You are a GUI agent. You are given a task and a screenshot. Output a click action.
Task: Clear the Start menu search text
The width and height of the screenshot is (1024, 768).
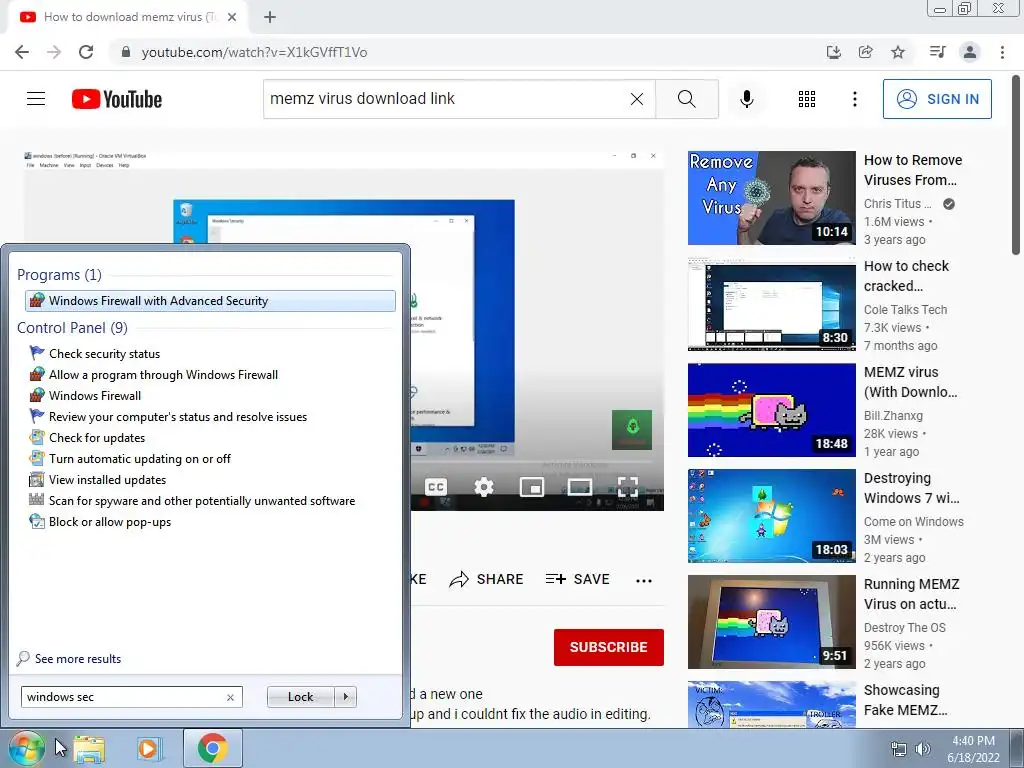point(231,697)
